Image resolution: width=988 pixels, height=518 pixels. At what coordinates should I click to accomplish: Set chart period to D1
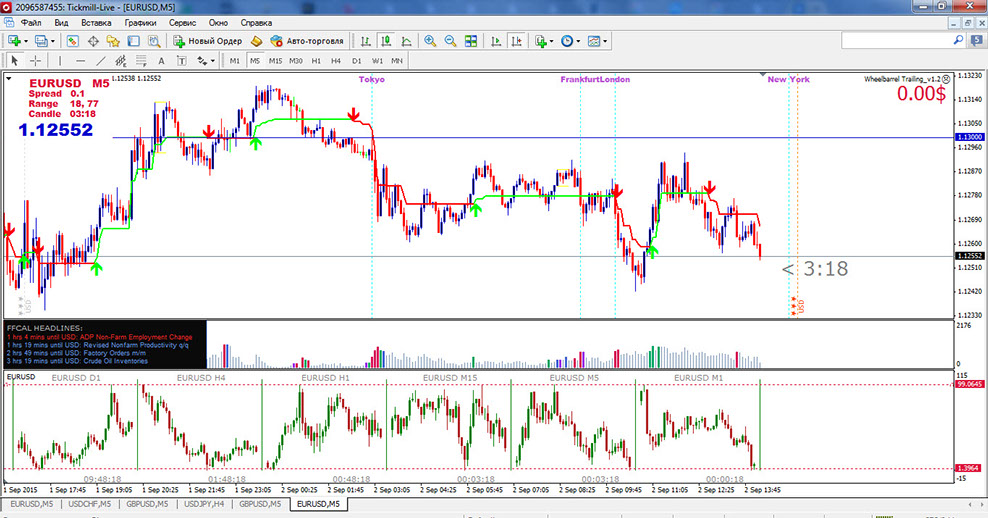356,61
